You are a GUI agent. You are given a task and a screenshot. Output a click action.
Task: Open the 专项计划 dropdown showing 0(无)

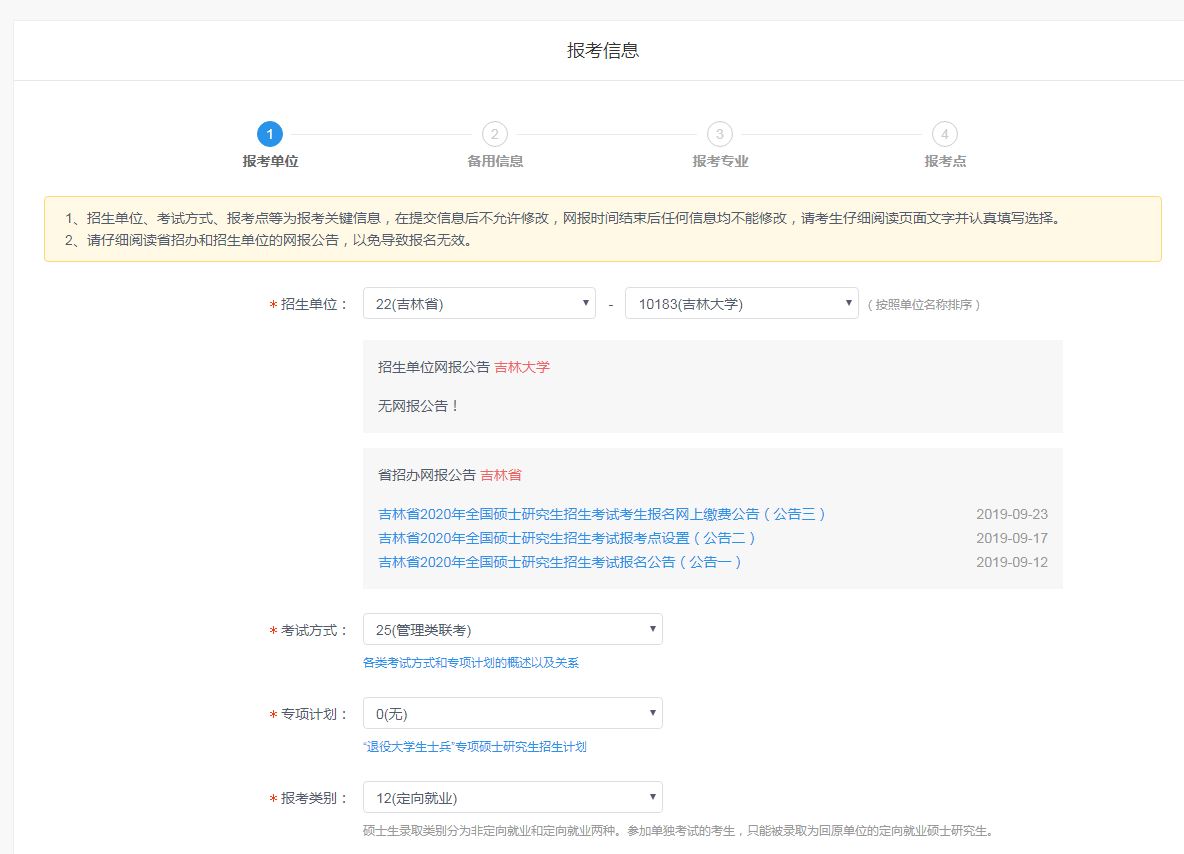[512, 712]
